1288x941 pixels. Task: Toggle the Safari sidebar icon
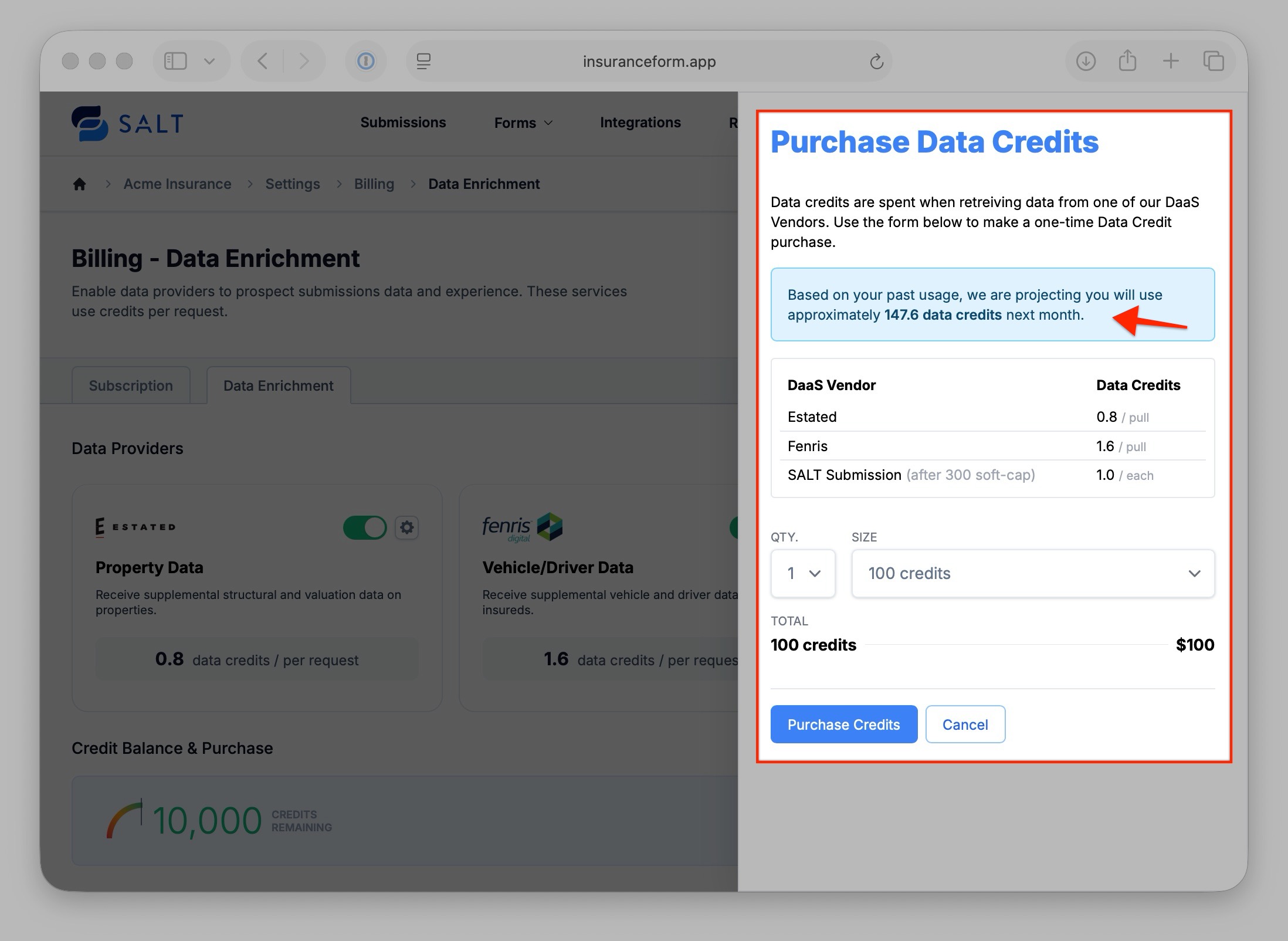pos(175,61)
